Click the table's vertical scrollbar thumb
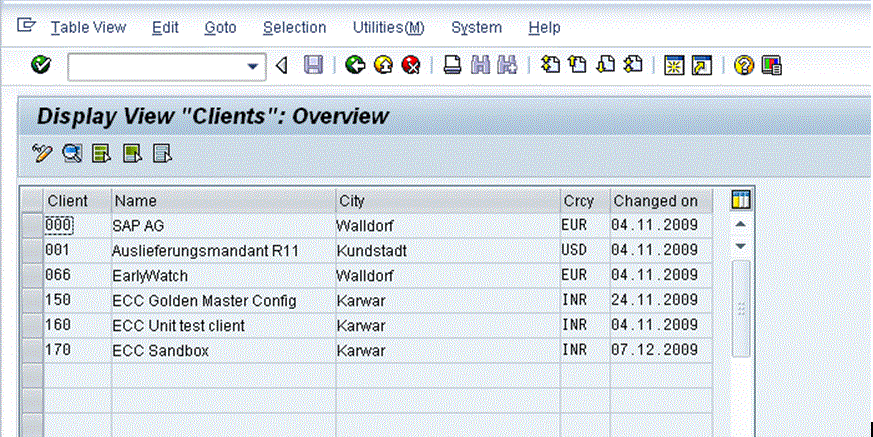This screenshot has height=437, width=873. tap(741, 308)
